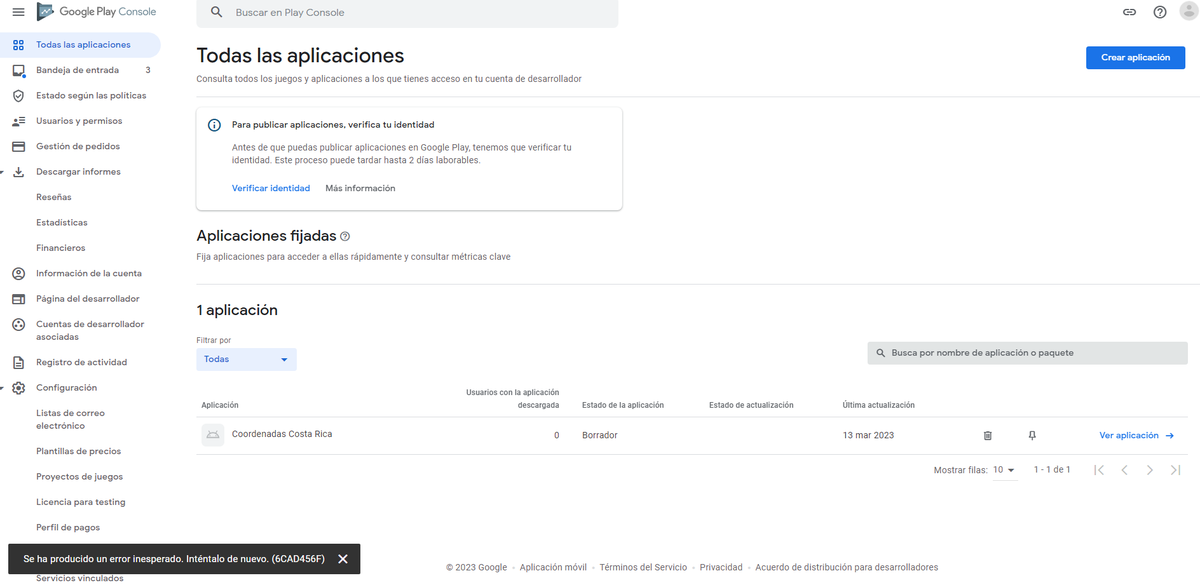Click the search magnifier icon in top bar
The image size is (1200, 585).
217,13
